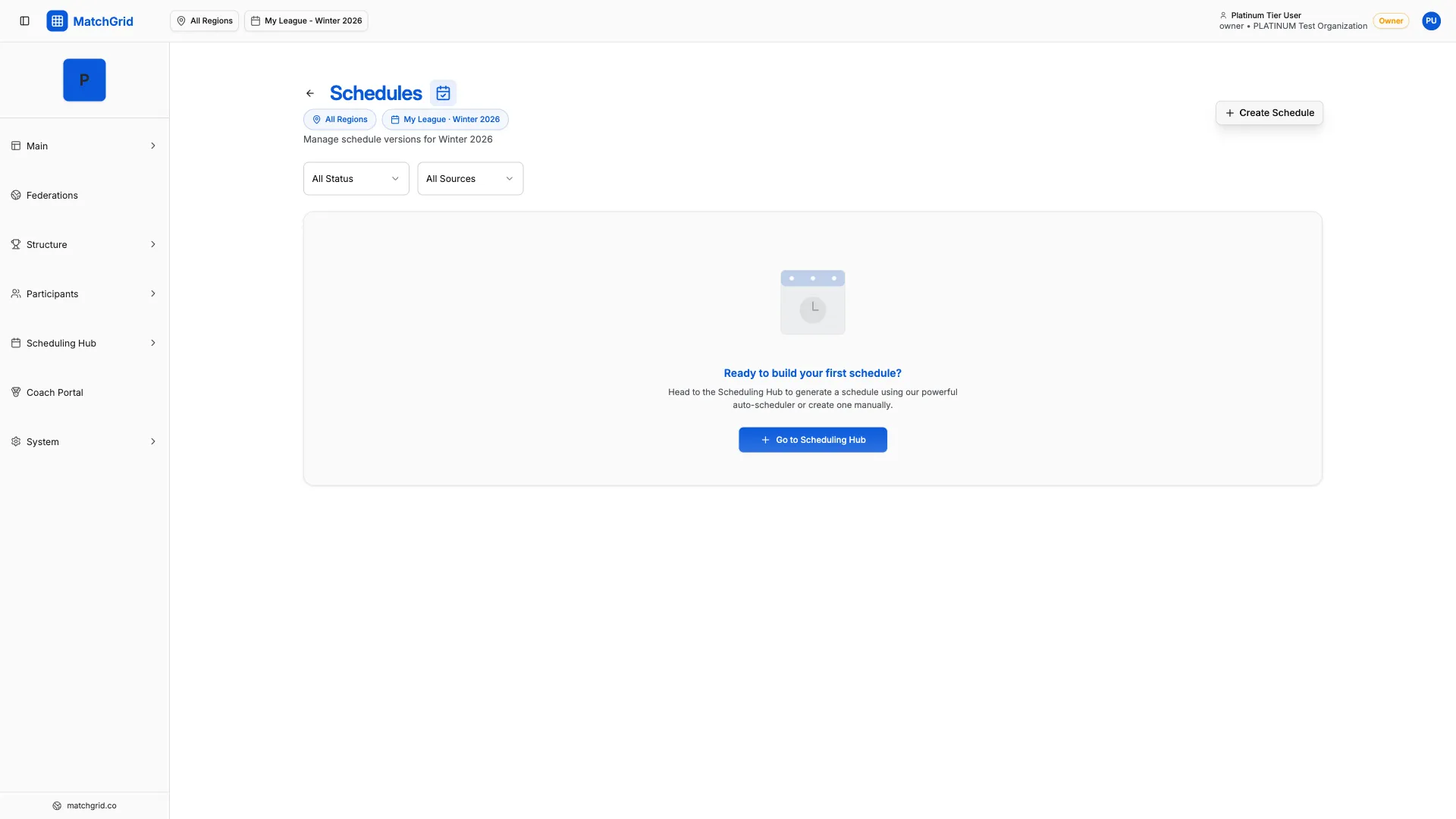Open the Structure section icon
Viewport: 1456px width, 819px height.
tap(16, 244)
